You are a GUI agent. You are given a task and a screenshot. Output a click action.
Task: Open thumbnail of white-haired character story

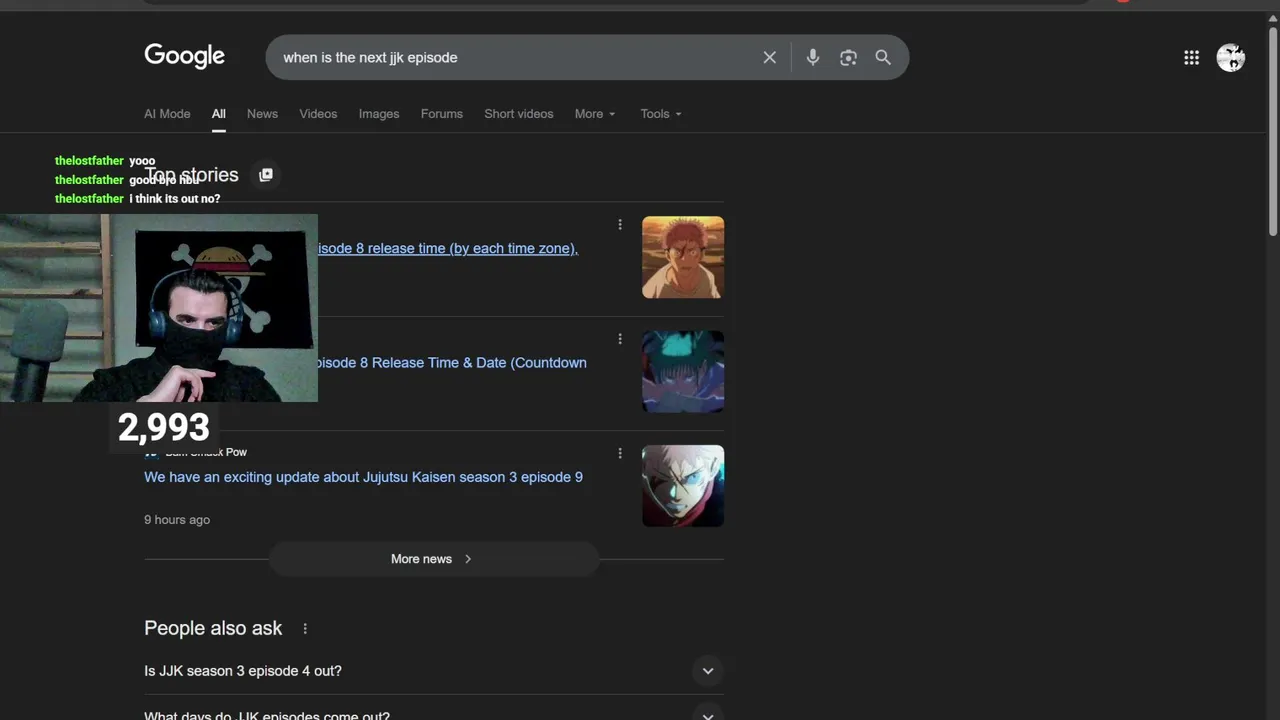pyautogui.click(x=683, y=485)
